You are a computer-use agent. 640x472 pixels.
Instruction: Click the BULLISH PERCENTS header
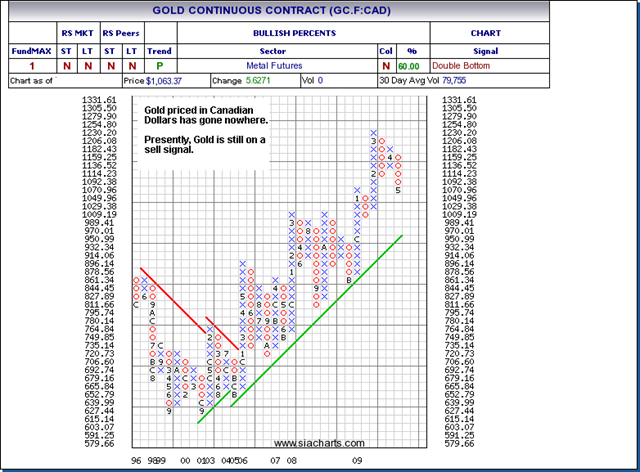294,33
